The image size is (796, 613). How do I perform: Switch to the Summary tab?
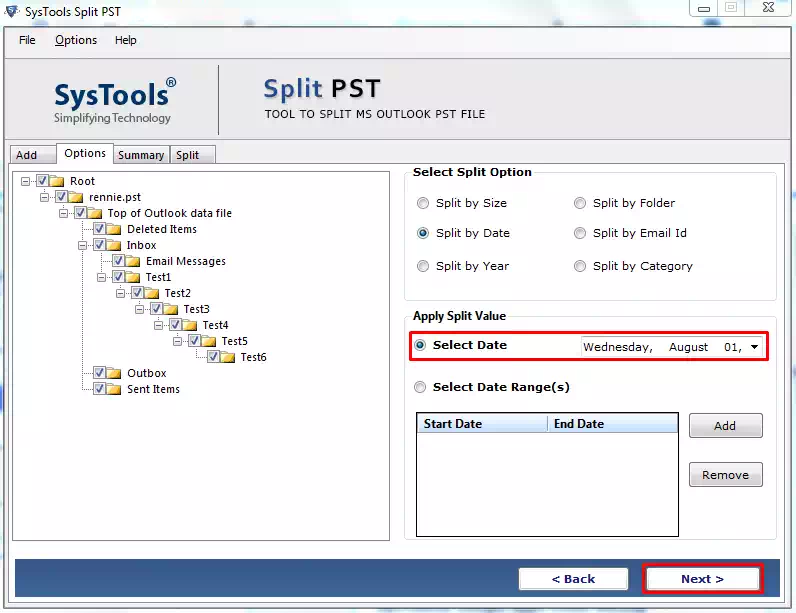[141, 155]
